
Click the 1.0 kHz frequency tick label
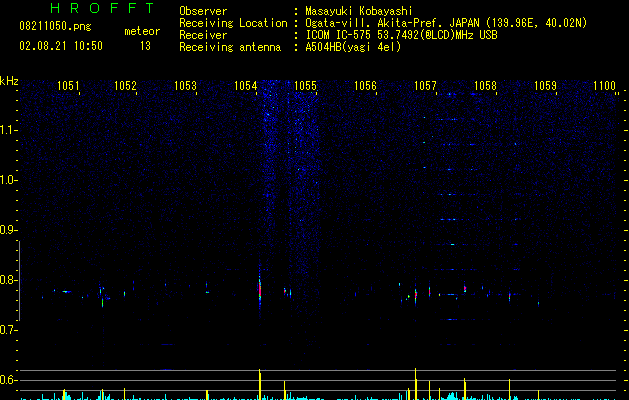pyautogui.click(x=8, y=180)
